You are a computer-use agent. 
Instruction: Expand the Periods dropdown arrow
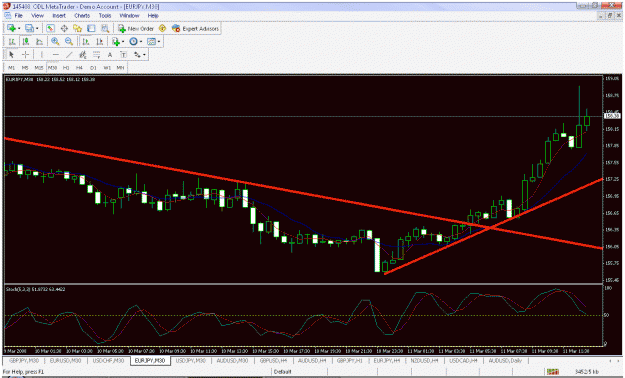click(141, 42)
